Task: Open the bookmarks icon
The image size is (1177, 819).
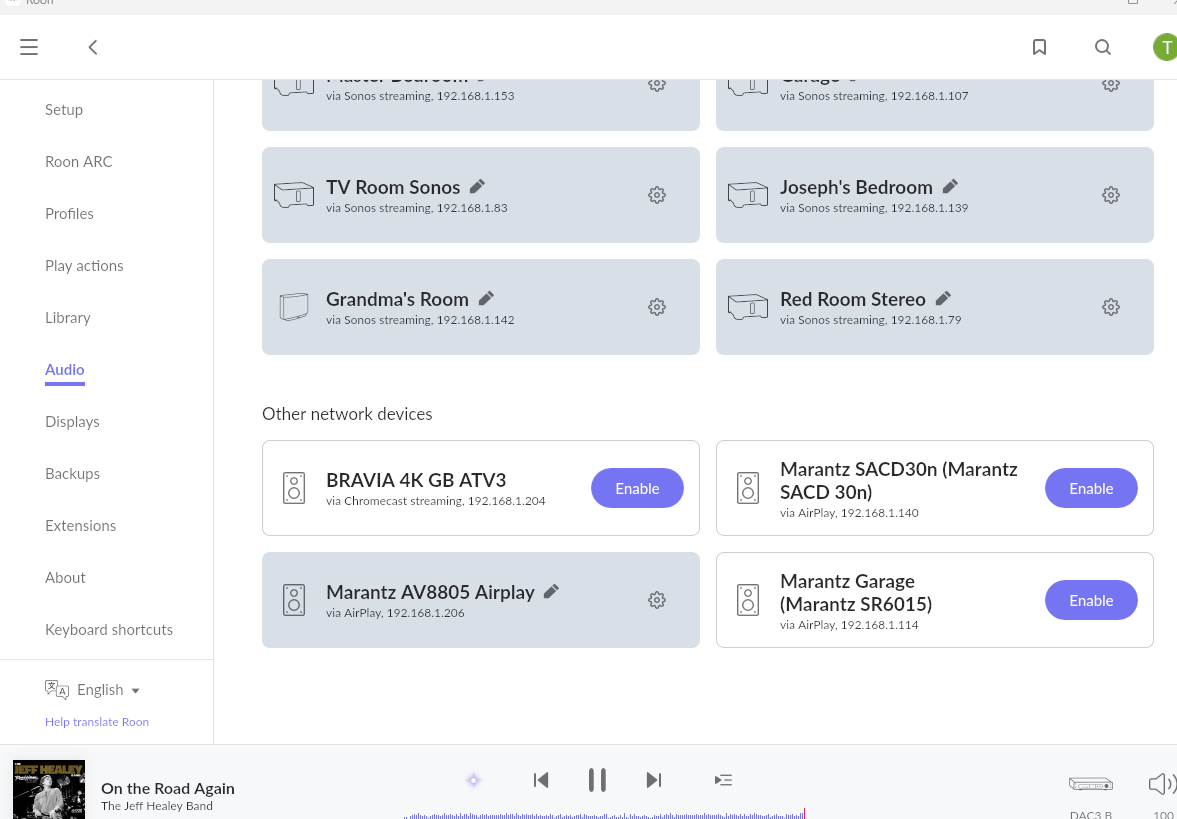Action: click(1040, 47)
